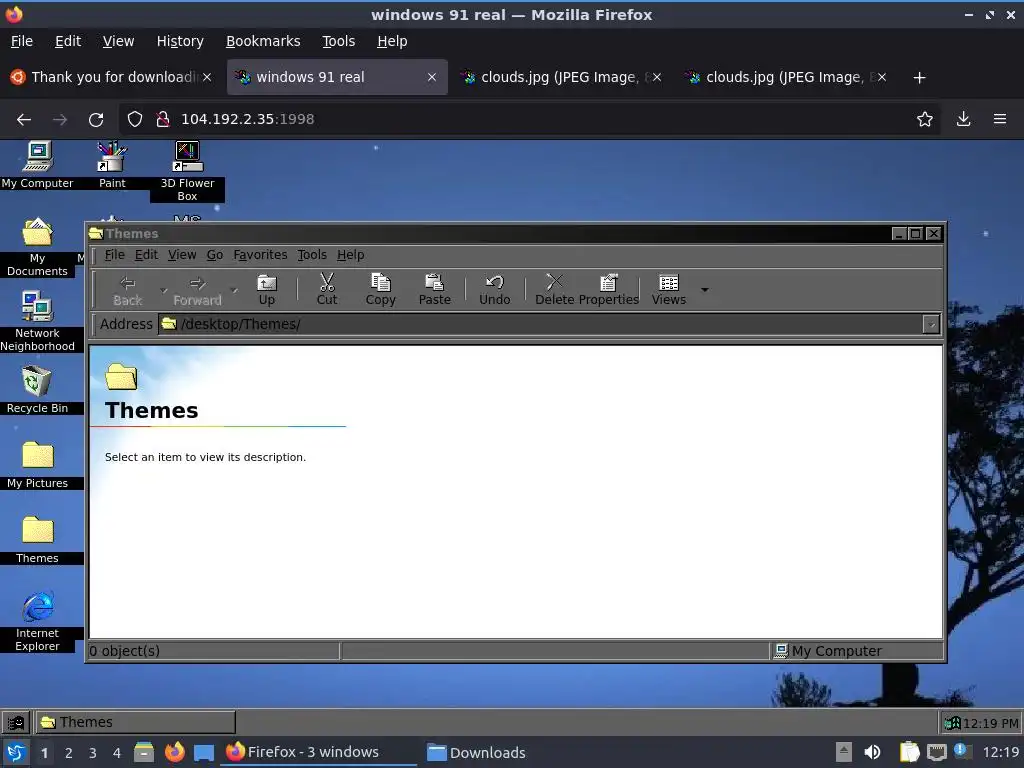
Task: Open volume control in system tray
Action: click(872, 752)
